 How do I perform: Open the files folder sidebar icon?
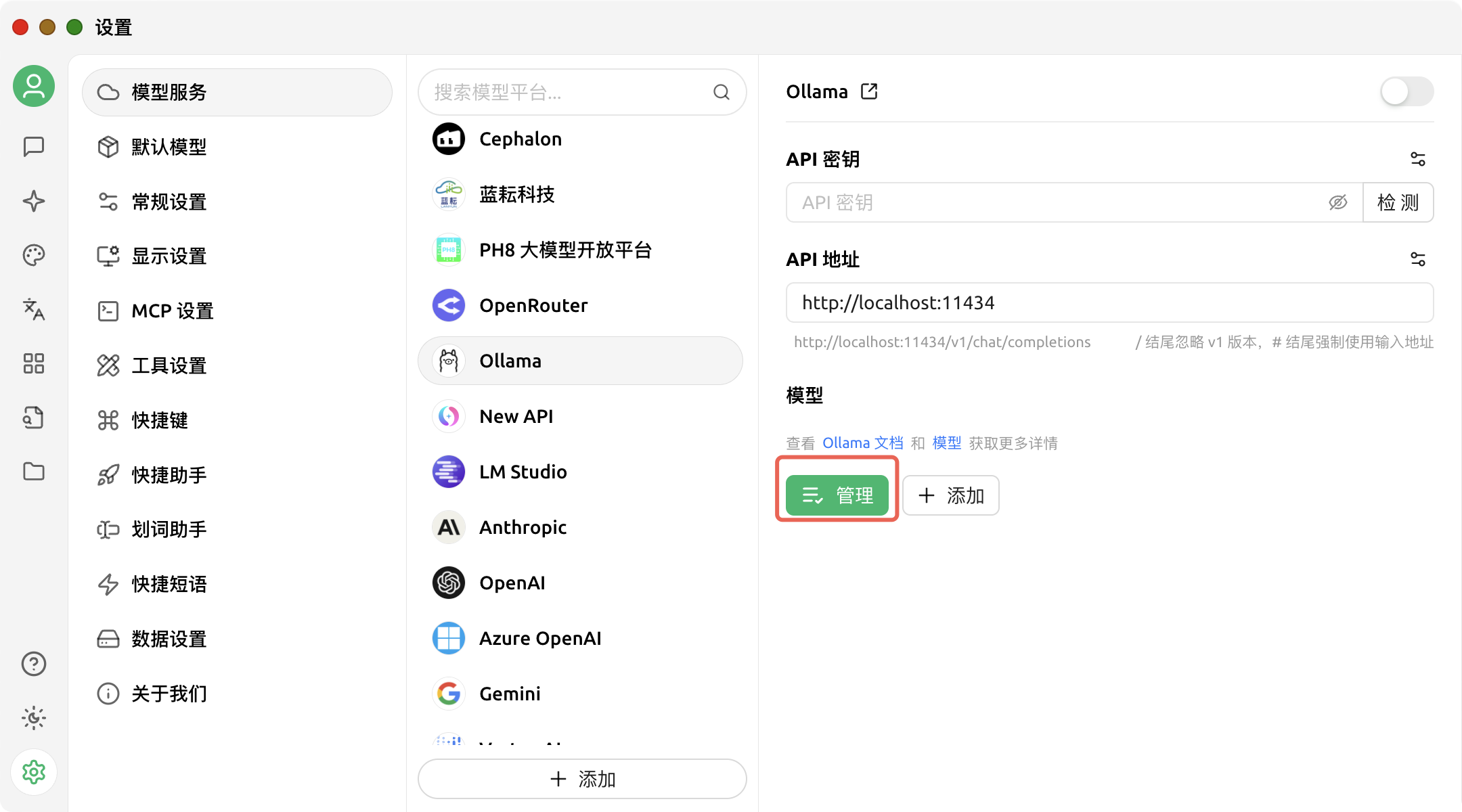coord(34,472)
